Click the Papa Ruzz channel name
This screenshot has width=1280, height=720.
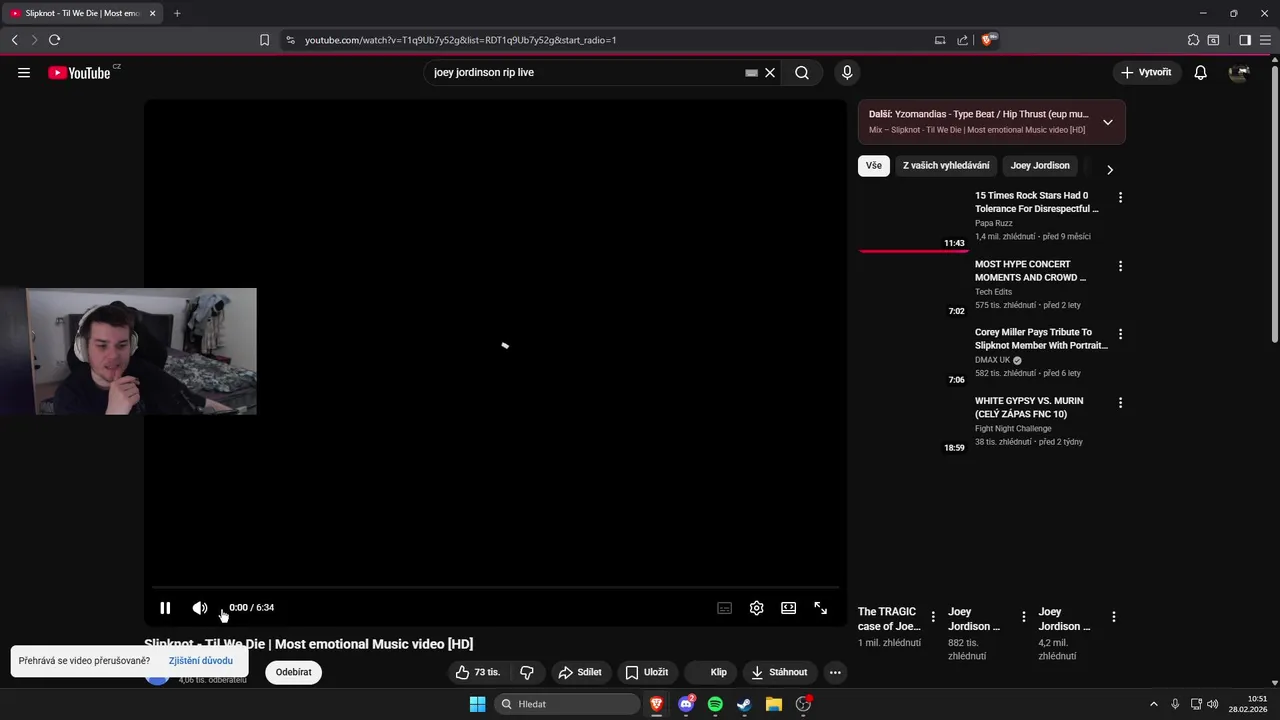994,223
